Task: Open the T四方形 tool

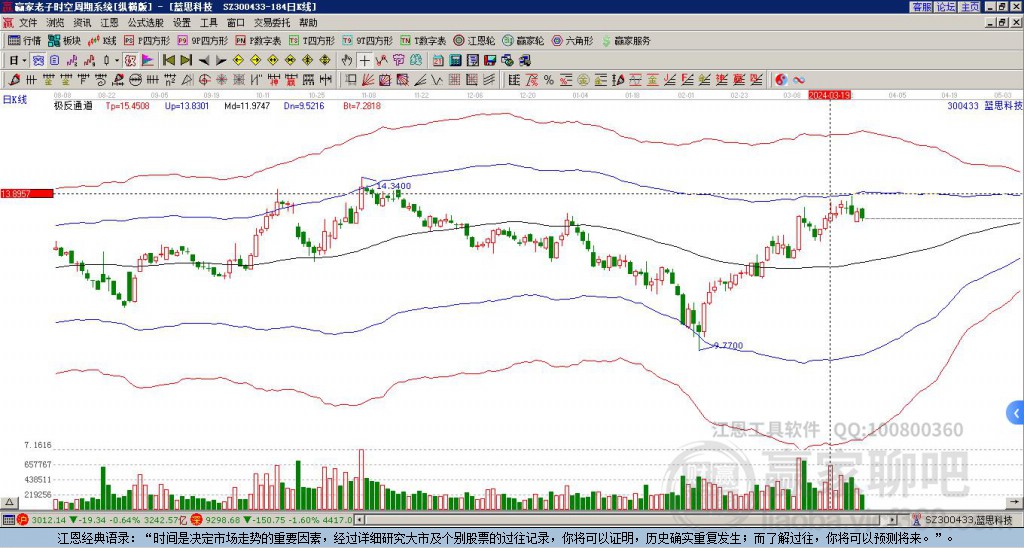Action: coord(312,40)
